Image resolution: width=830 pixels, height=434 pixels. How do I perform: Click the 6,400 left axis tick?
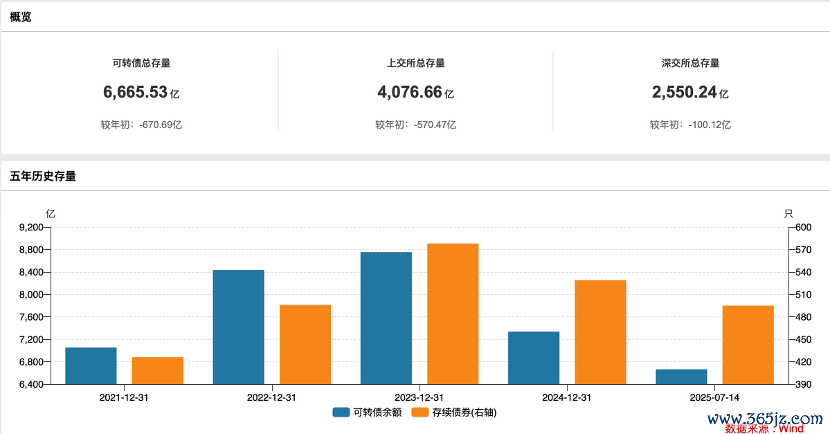(31, 384)
